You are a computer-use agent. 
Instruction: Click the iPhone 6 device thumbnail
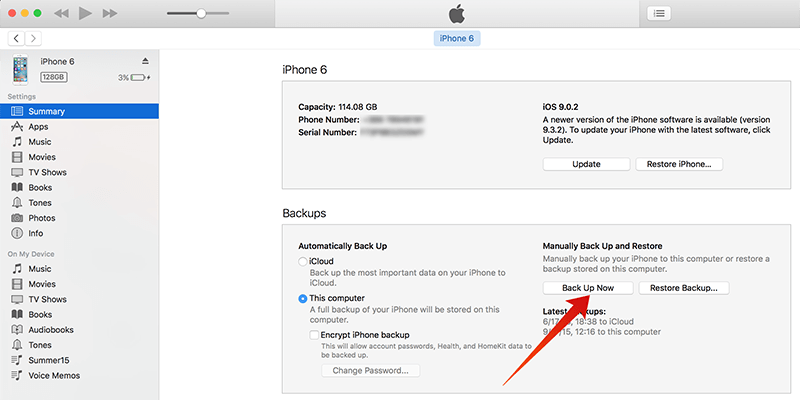point(20,69)
